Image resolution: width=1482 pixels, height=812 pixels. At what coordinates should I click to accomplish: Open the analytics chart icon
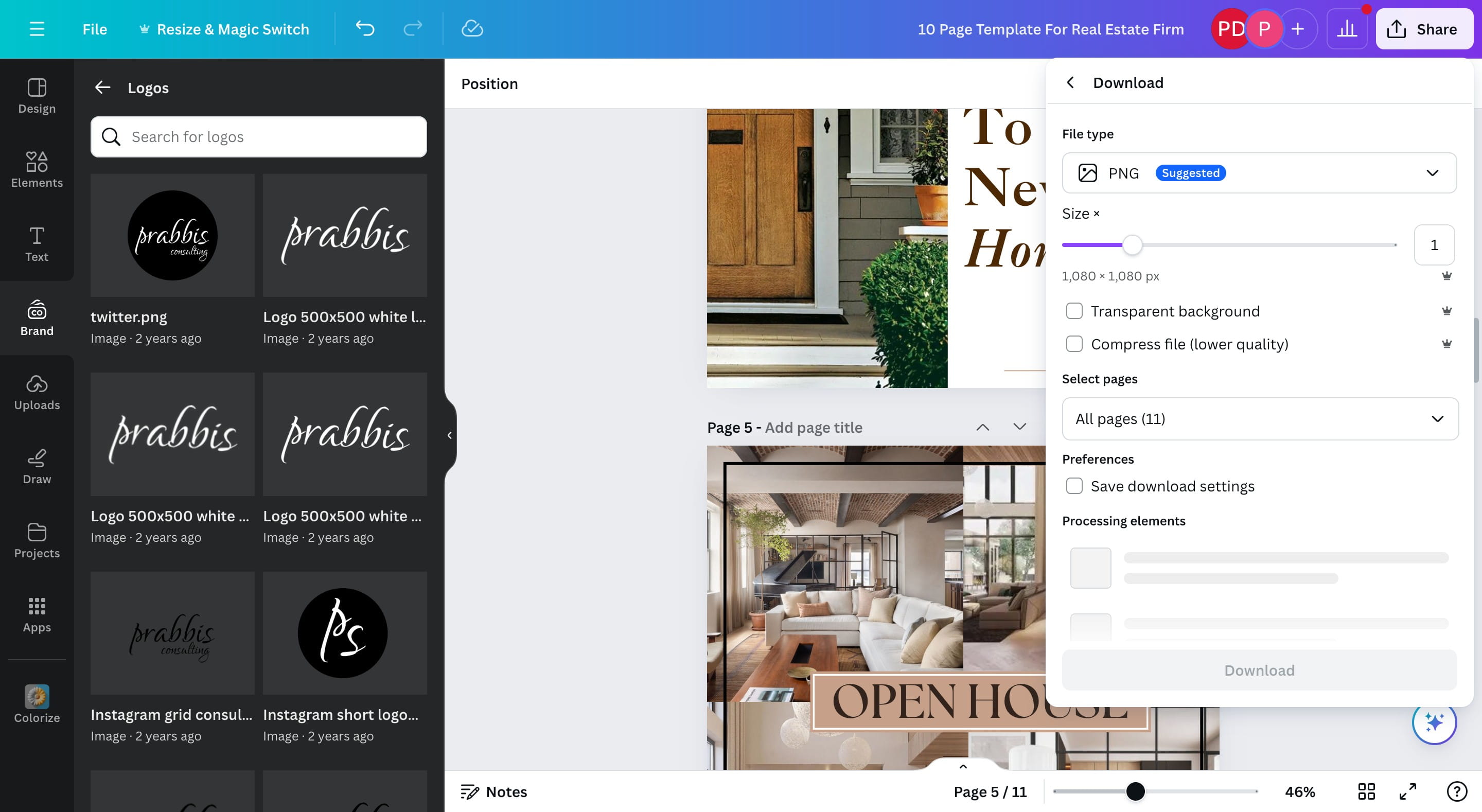1346,29
